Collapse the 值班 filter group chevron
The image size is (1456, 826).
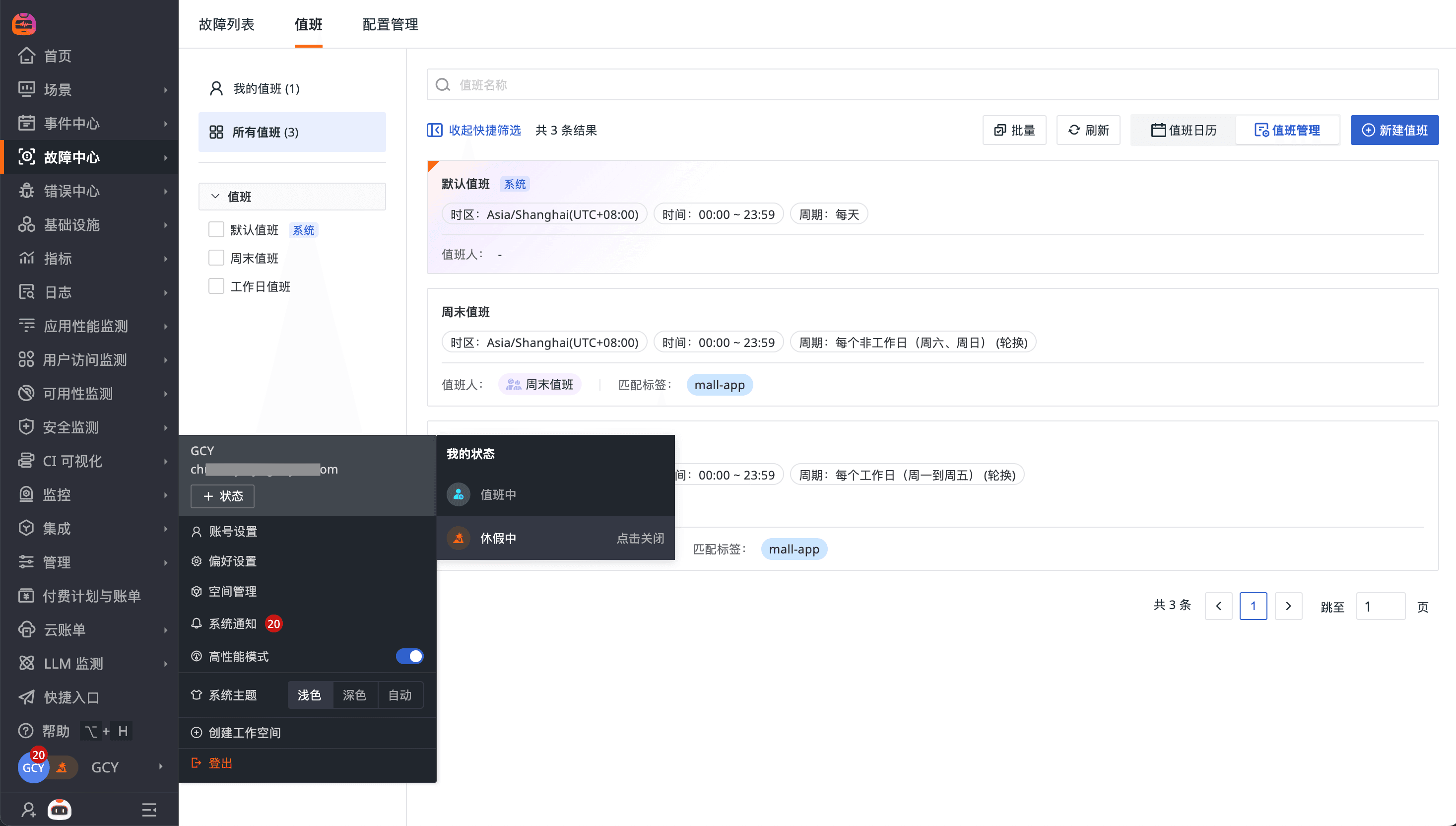[215, 196]
